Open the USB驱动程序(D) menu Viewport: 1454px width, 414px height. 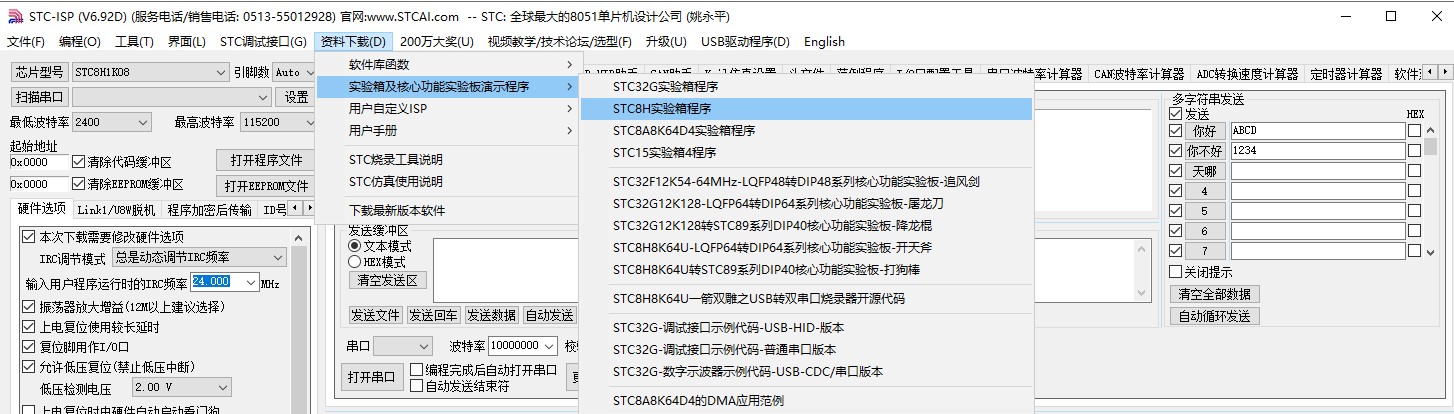coord(745,42)
